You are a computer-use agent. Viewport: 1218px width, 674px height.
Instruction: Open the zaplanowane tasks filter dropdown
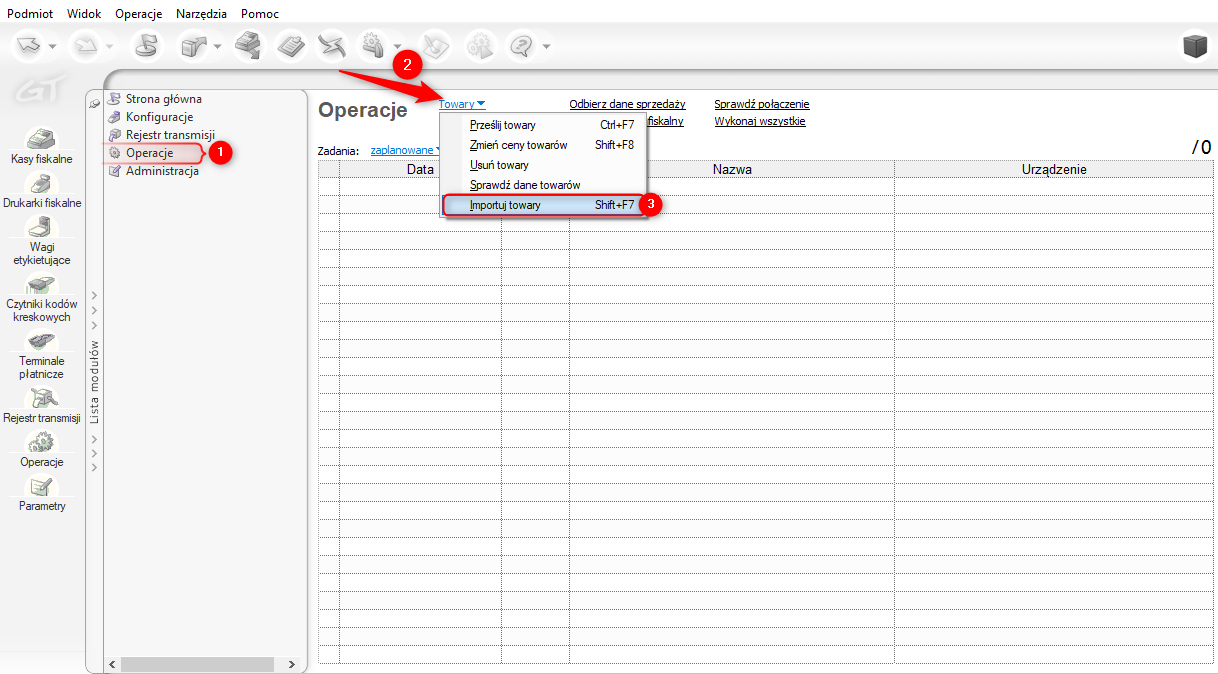[406, 150]
